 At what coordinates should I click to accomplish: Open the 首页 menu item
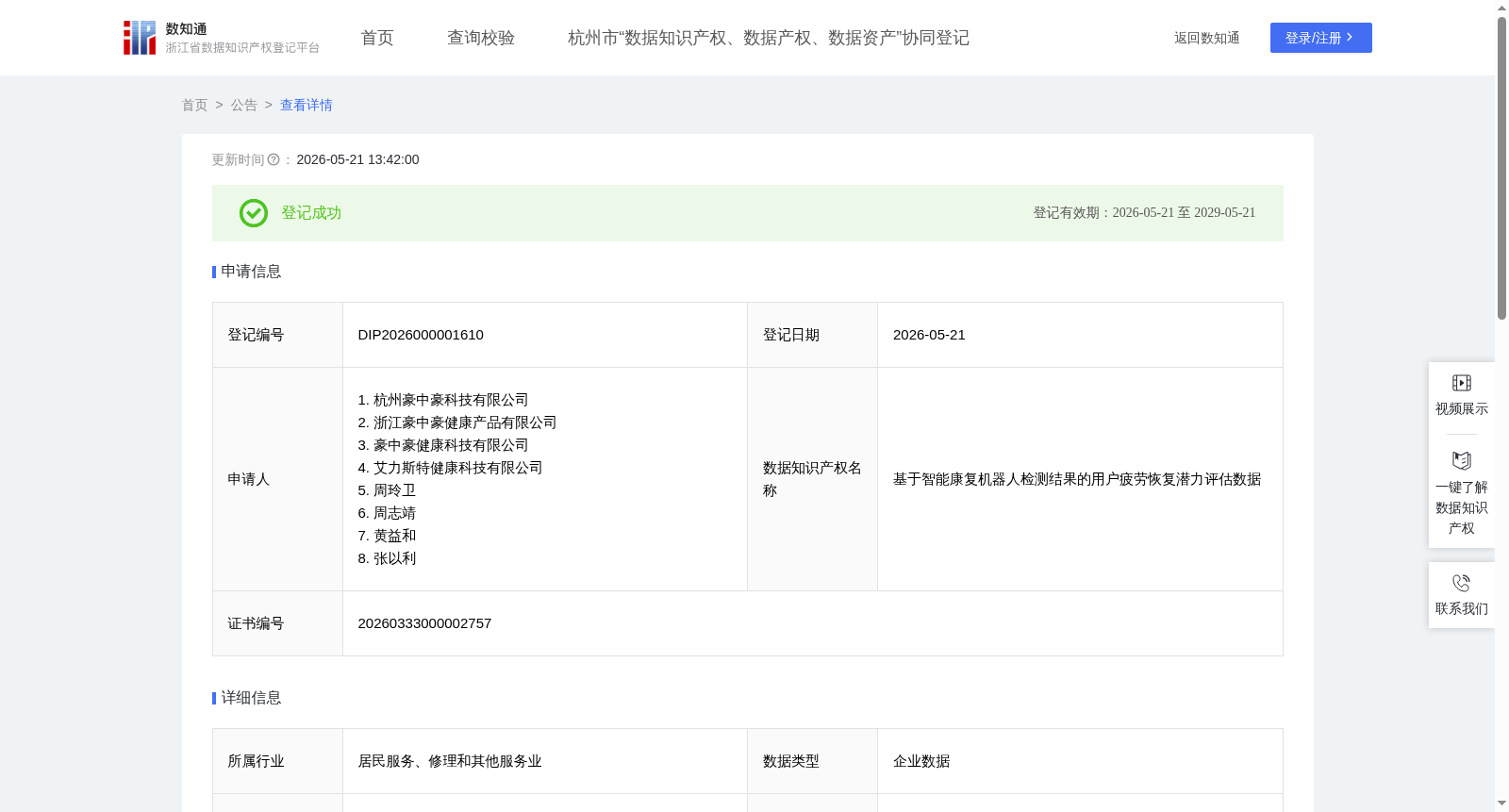coord(377,38)
